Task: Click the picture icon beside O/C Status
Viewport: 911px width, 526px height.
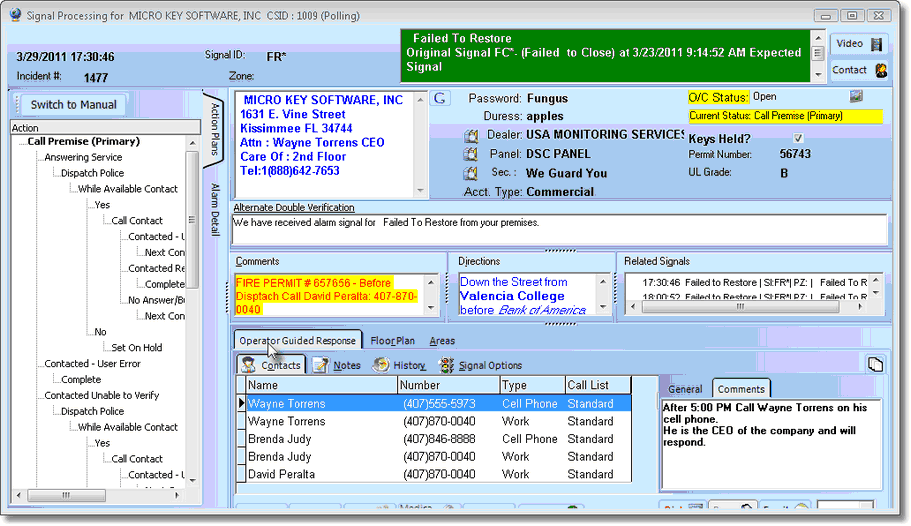Action: 856,96
